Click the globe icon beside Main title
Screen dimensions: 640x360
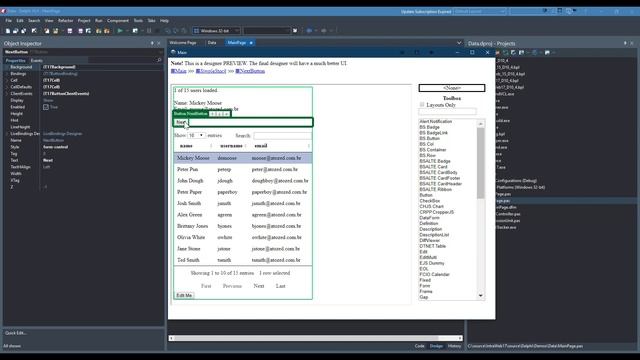pos(173,52)
